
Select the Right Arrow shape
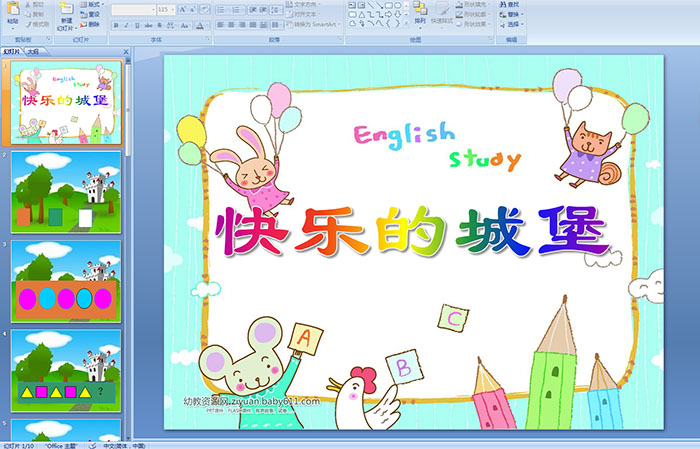[x=388, y=15]
